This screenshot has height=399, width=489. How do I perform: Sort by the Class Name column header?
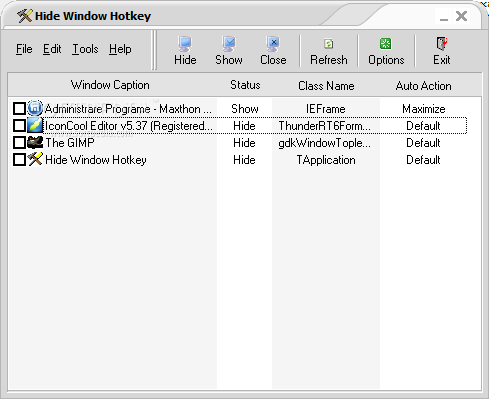click(326, 85)
